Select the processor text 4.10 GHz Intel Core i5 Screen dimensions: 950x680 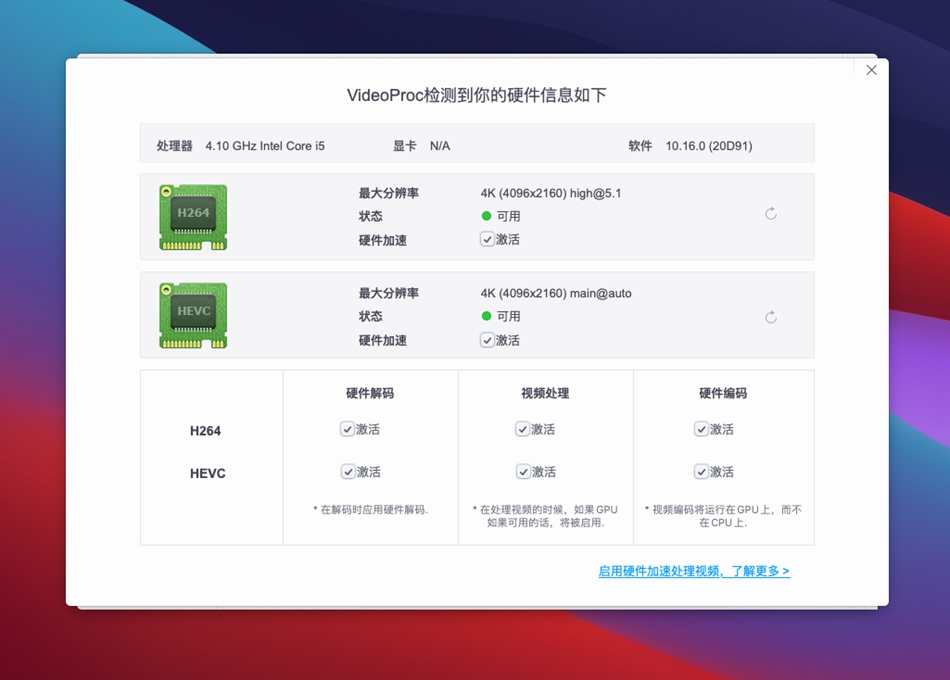pos(265,146)
